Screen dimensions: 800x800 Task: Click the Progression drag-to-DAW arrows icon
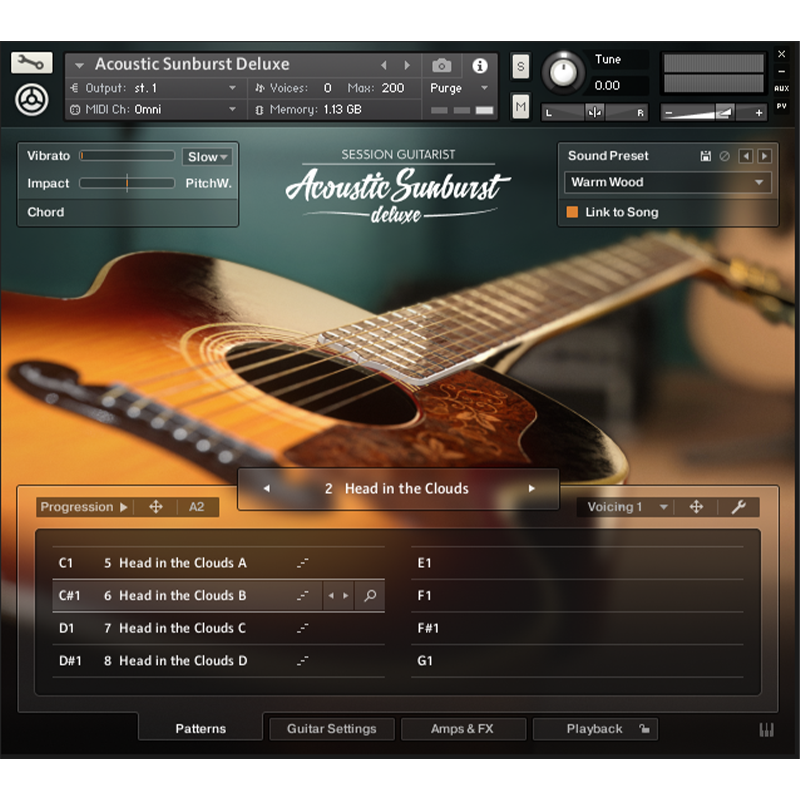[x=156, y=507]
